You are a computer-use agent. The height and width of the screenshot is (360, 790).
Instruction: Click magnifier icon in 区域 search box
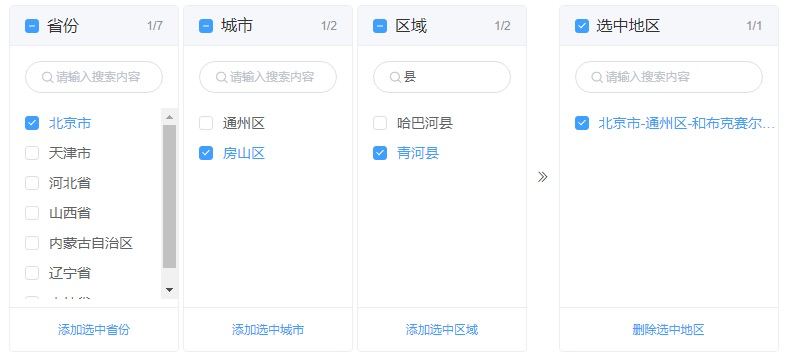point(396,77)
